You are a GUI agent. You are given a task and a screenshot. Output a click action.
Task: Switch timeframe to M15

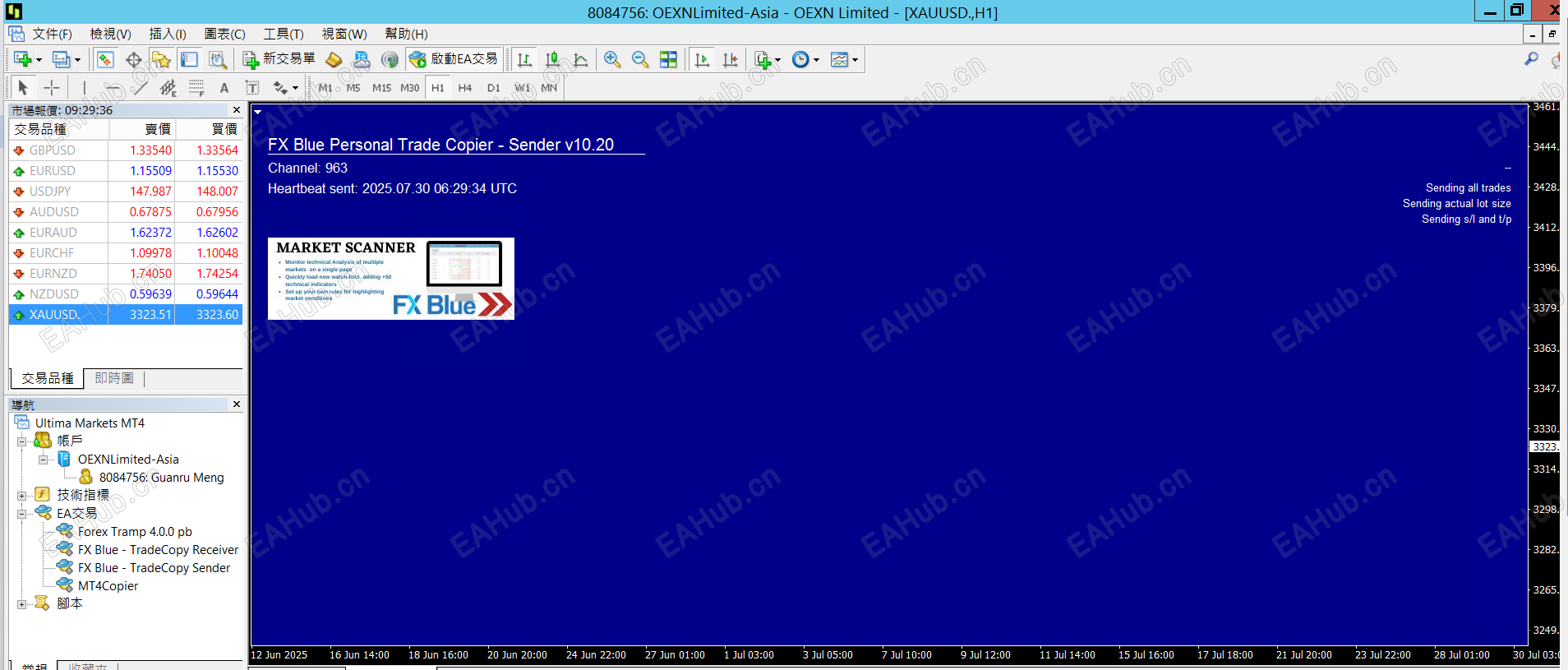point(381,88)
